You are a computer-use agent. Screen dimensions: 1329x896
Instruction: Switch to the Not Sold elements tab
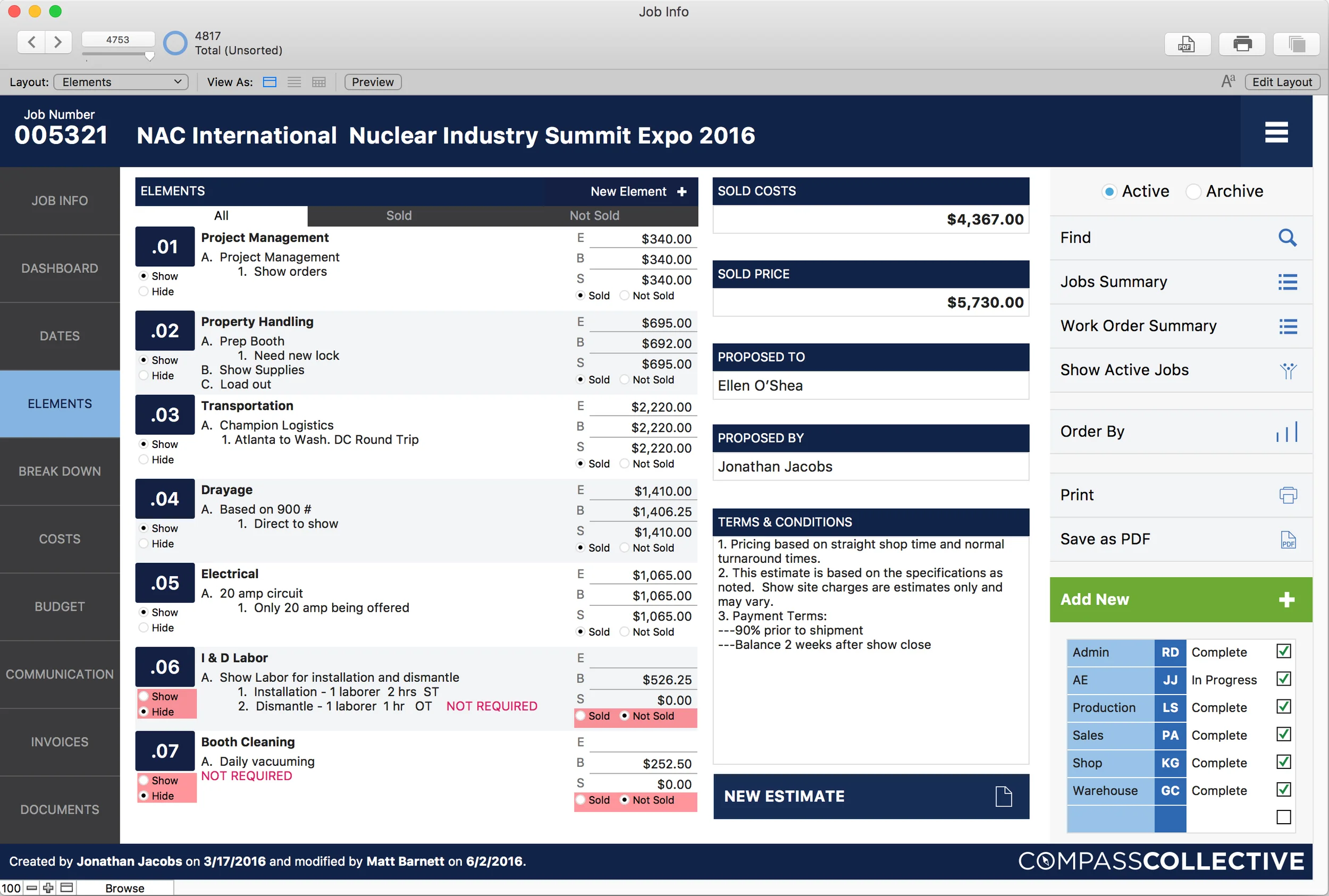click(594, 216)
